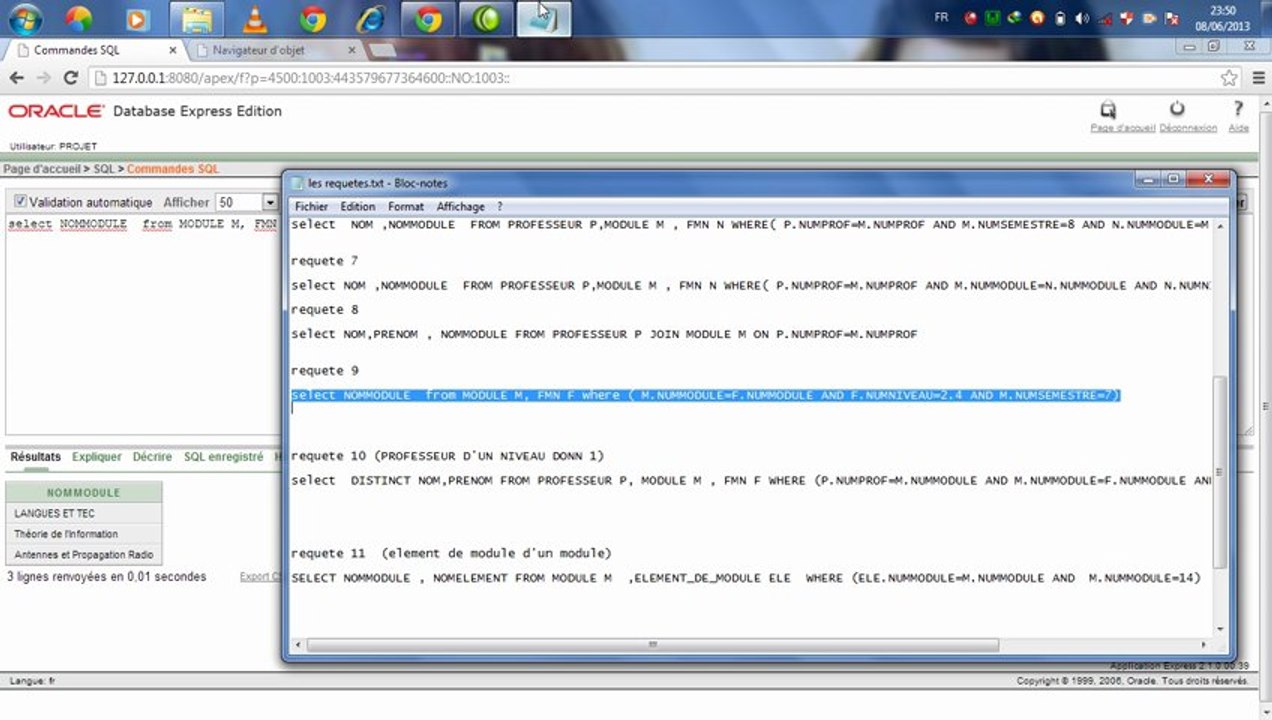Select the Antennes et Propagation Radio row

[84, 554]
